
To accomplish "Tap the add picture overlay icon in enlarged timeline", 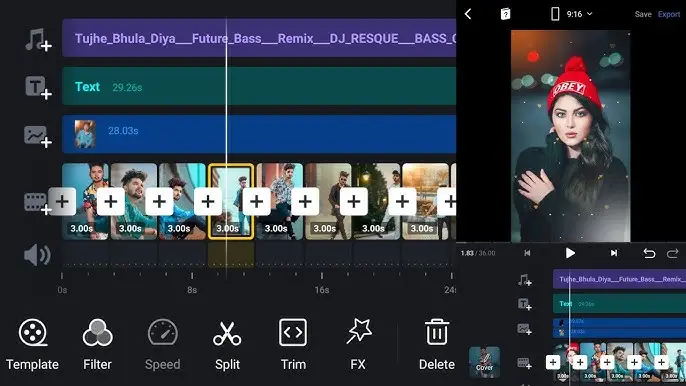I will pyautogui.click(x=38, y=137).
